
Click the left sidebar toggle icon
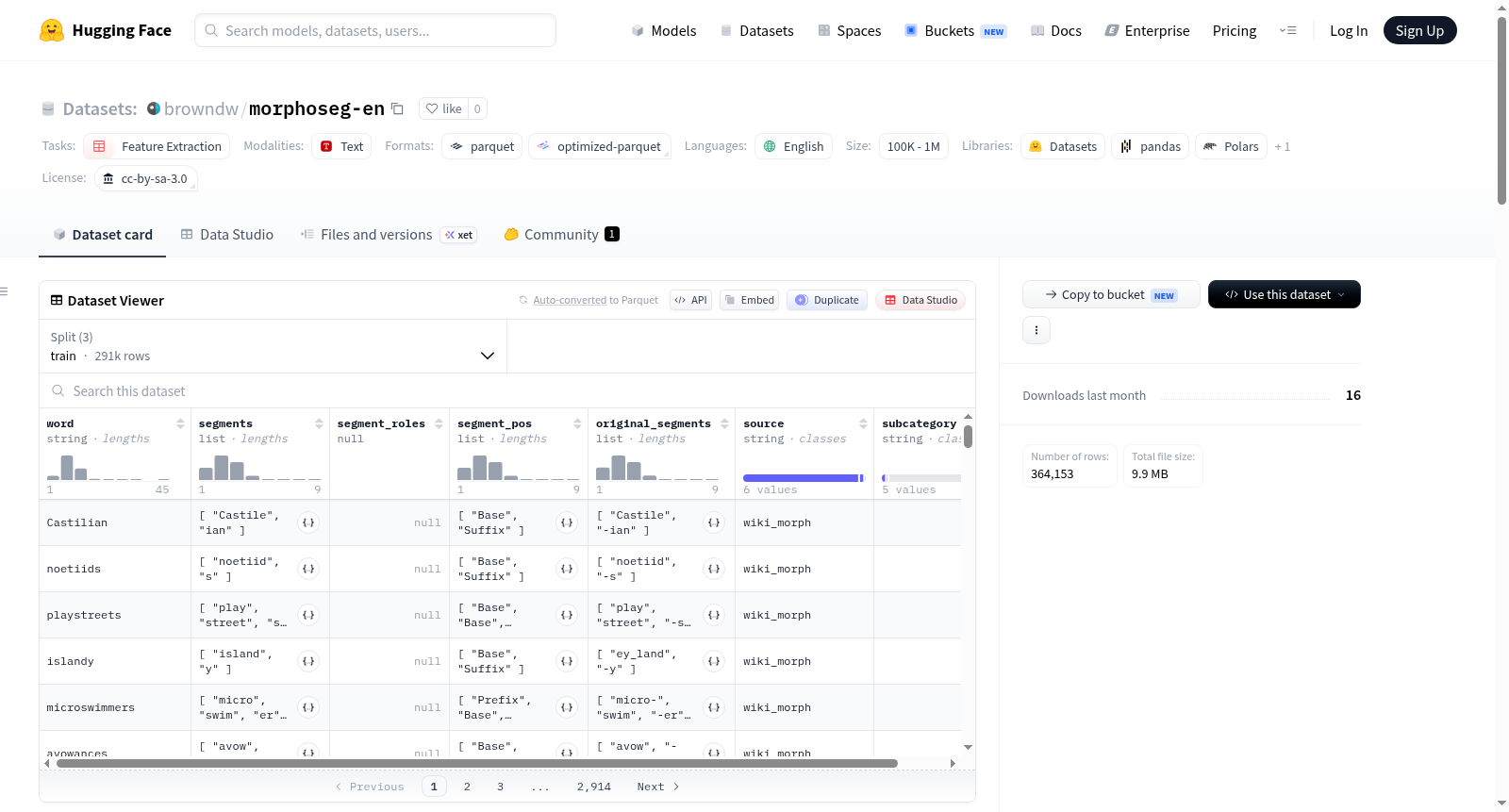pyautogui.click(x=5, y=291)
